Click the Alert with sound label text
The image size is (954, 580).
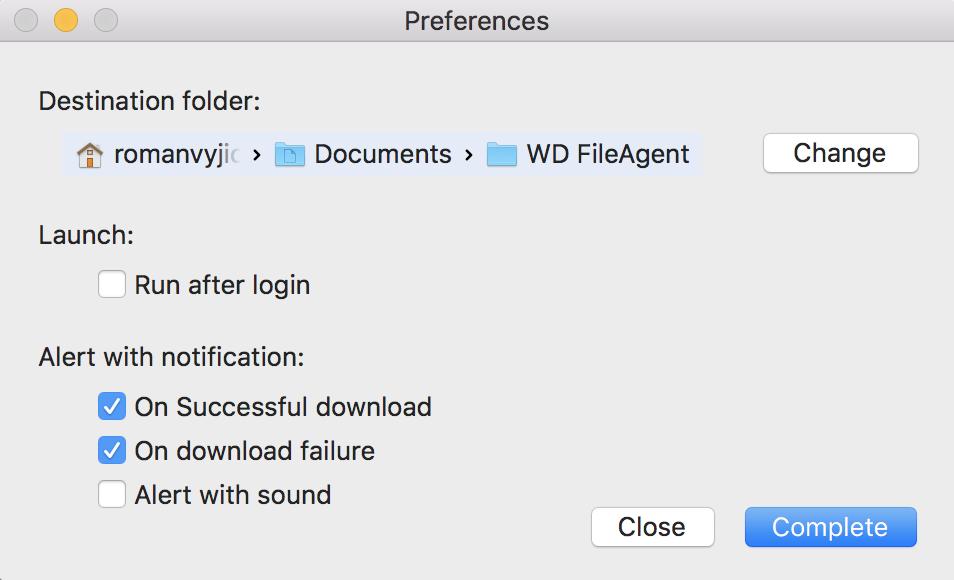[232, 495]
